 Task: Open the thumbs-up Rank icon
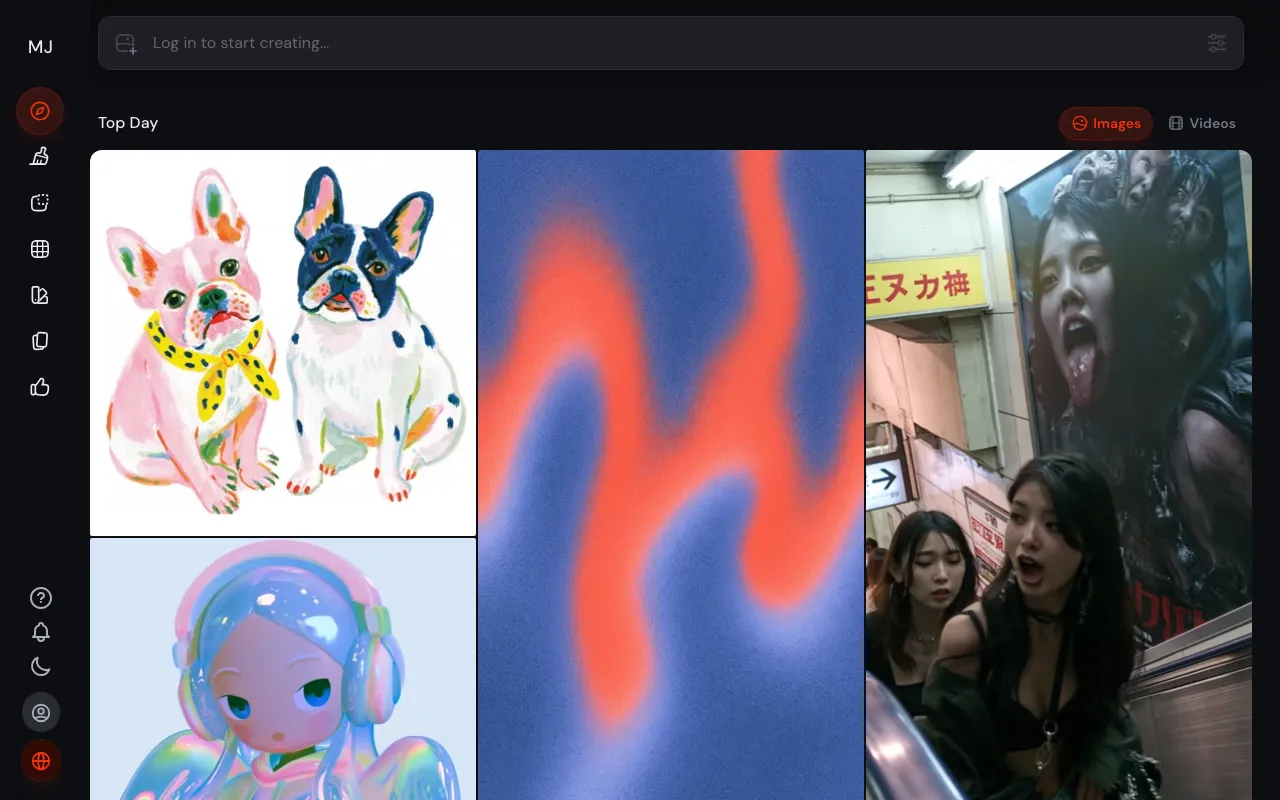pos(40,387)
